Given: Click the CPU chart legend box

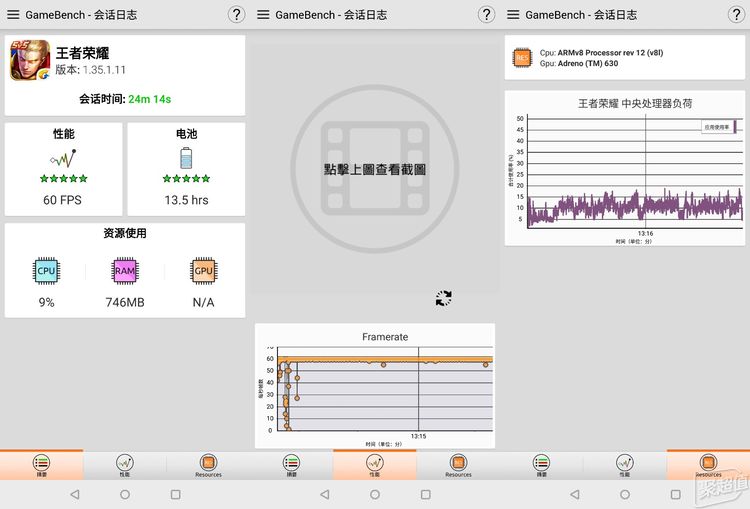Looking at the screenshot, I should [x=719, y=127].
